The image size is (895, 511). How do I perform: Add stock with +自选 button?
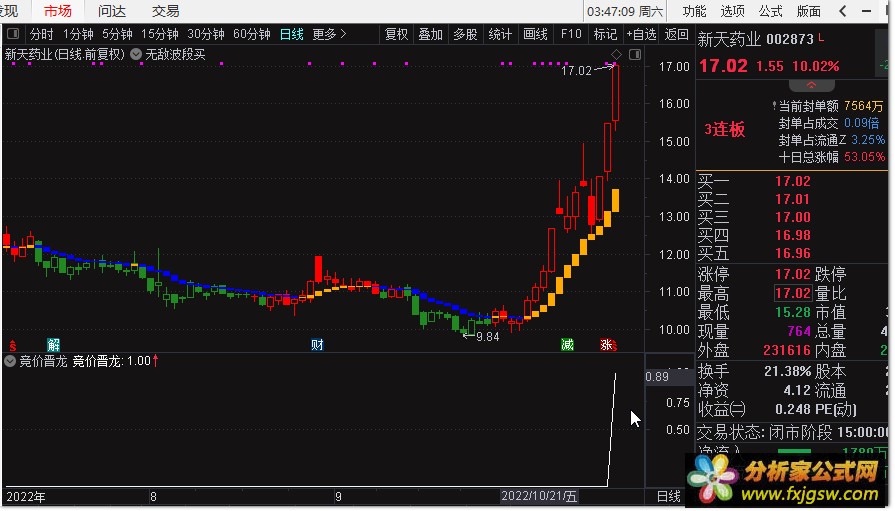click(642, 34)
